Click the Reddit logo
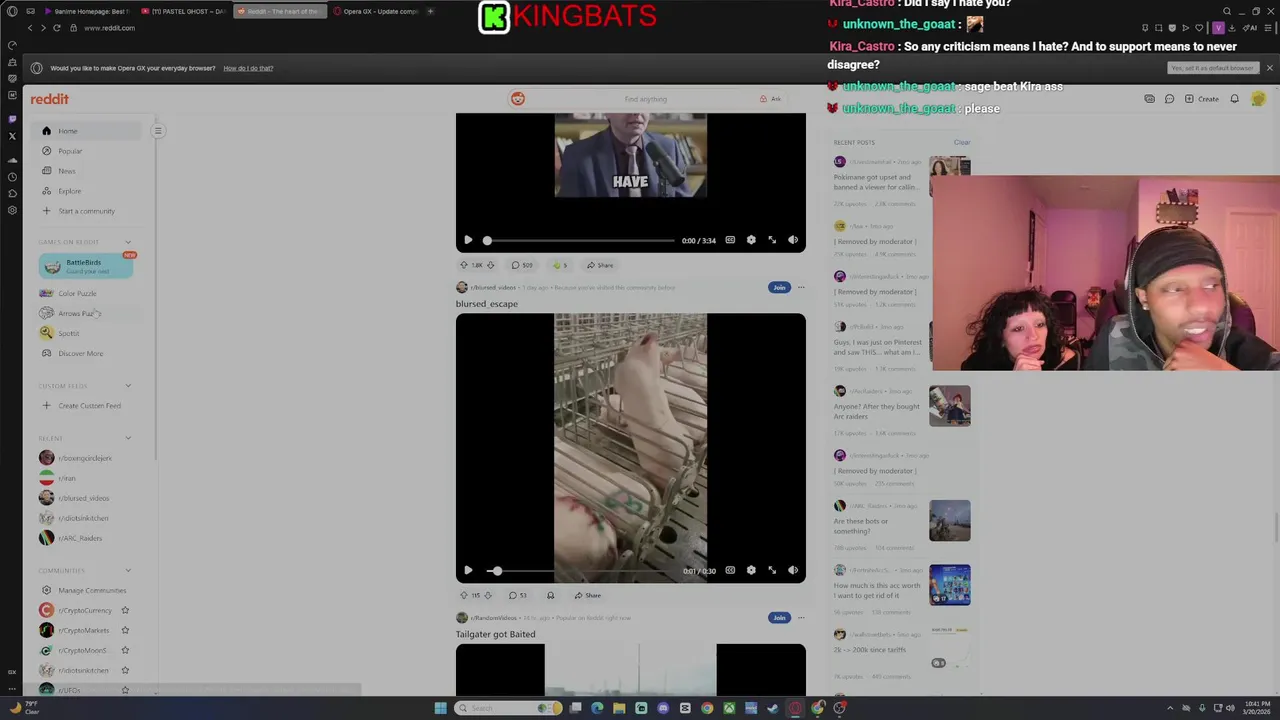Viewport: 1280px width, 720px height. (x=50, y=99)
